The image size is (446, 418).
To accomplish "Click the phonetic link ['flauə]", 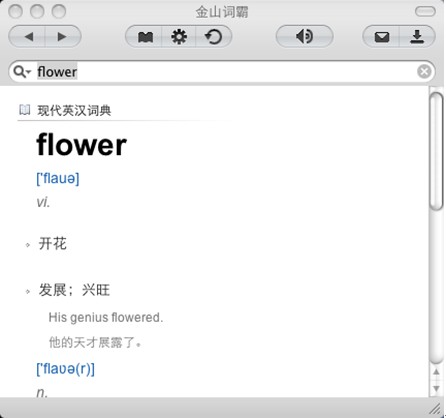I will click(58, 178).
